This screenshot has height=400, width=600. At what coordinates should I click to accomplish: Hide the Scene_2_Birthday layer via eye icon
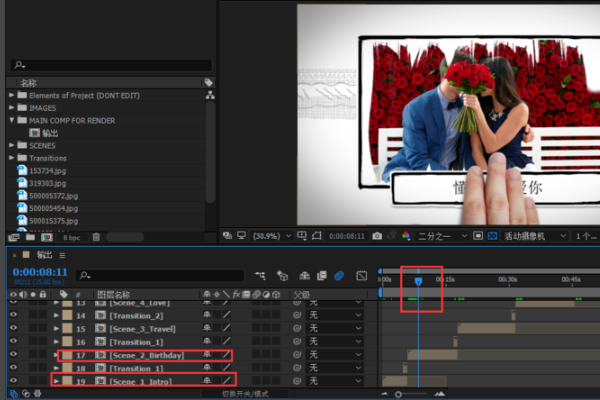tap(13, 355)
